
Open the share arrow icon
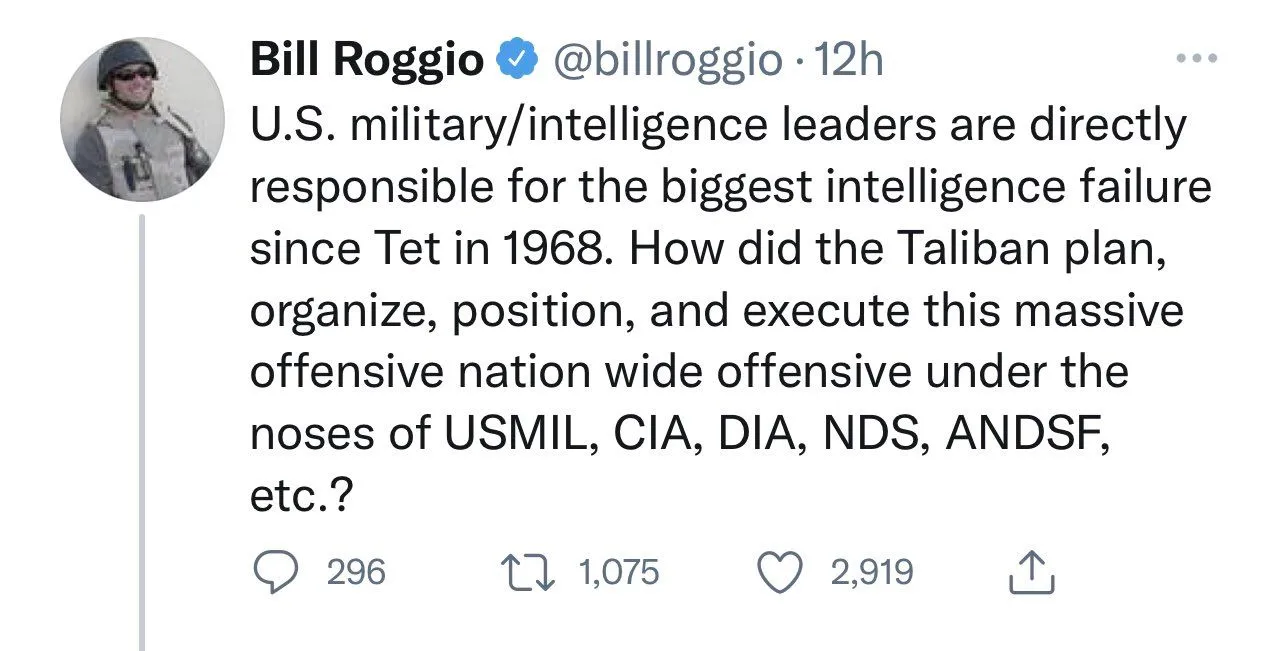click(x=1034, y=572)
